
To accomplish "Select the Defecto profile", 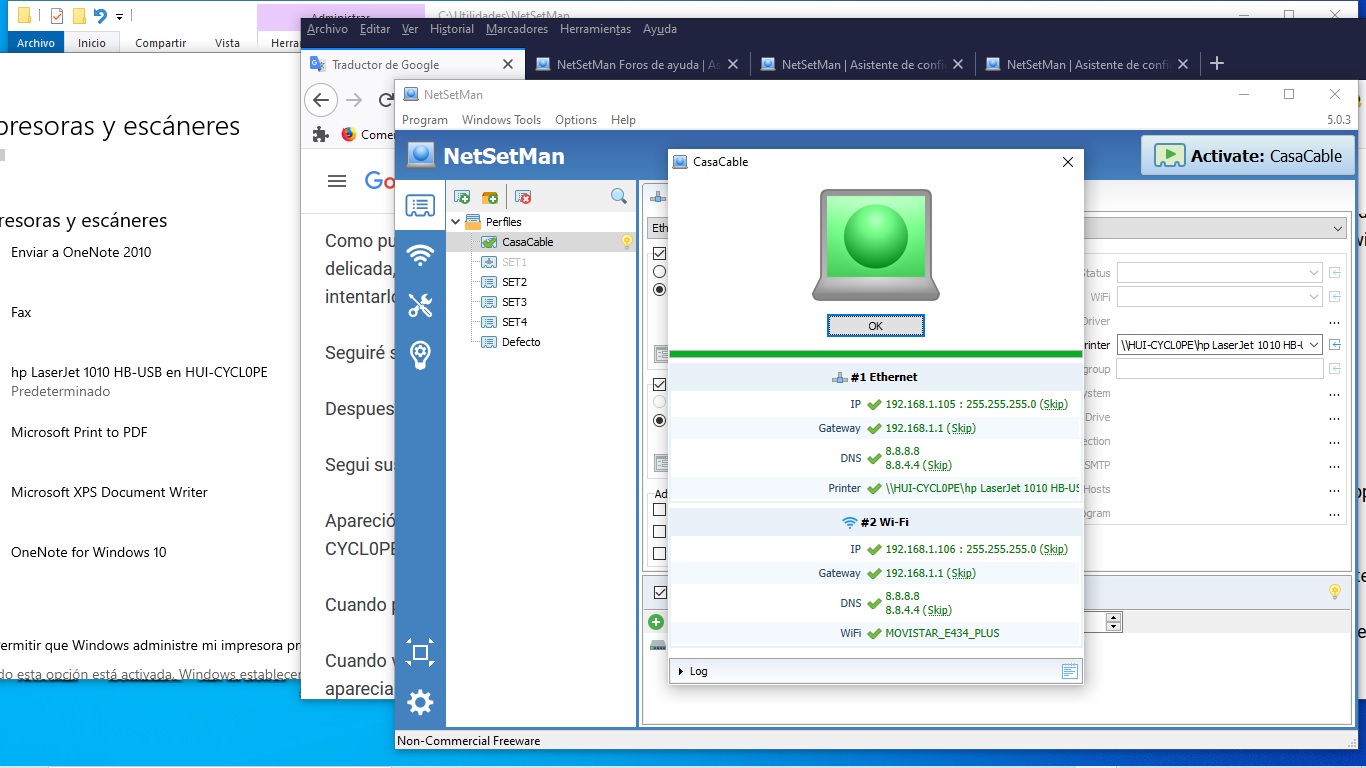I will click(x=521, y=342).
